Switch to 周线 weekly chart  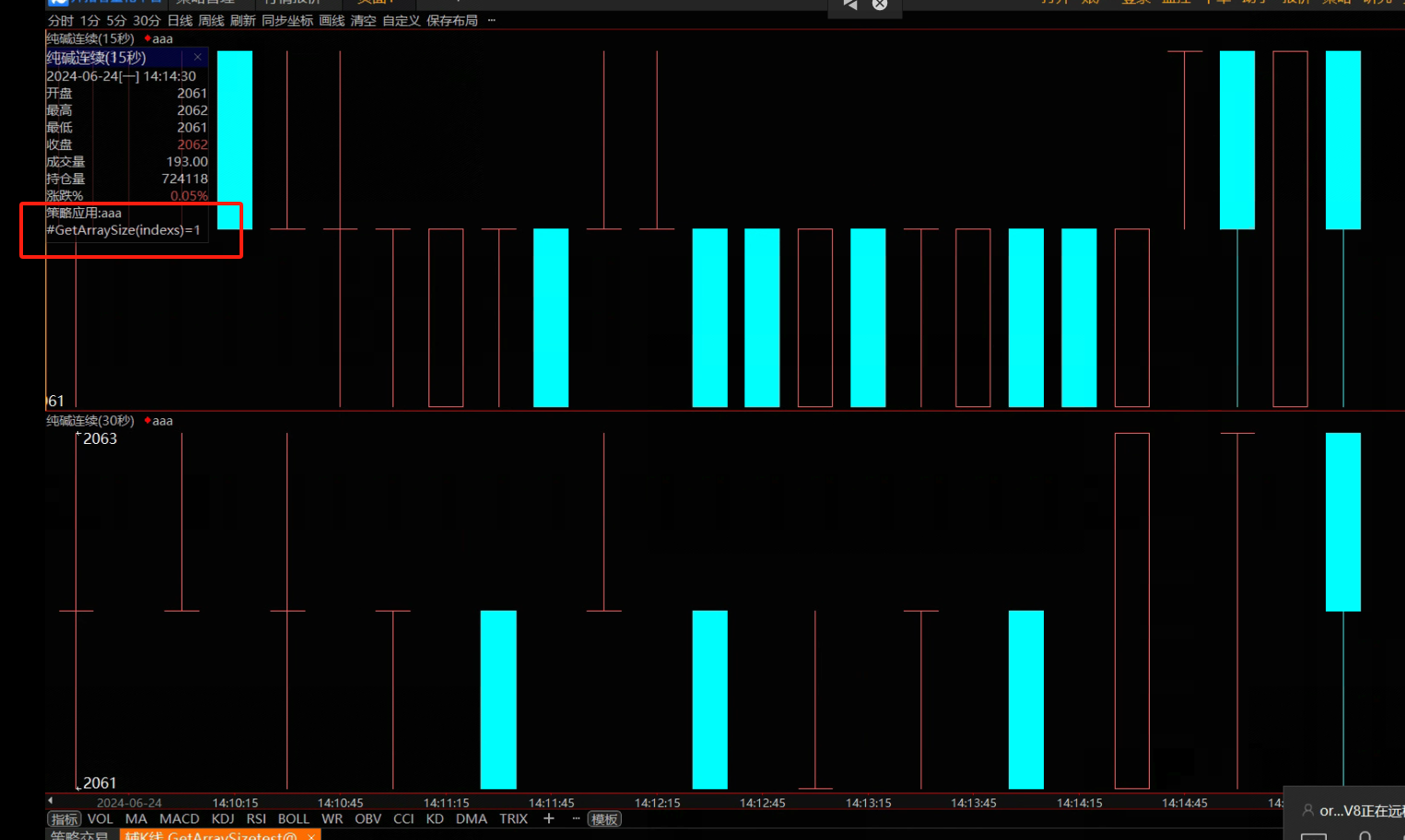[211, 20]
